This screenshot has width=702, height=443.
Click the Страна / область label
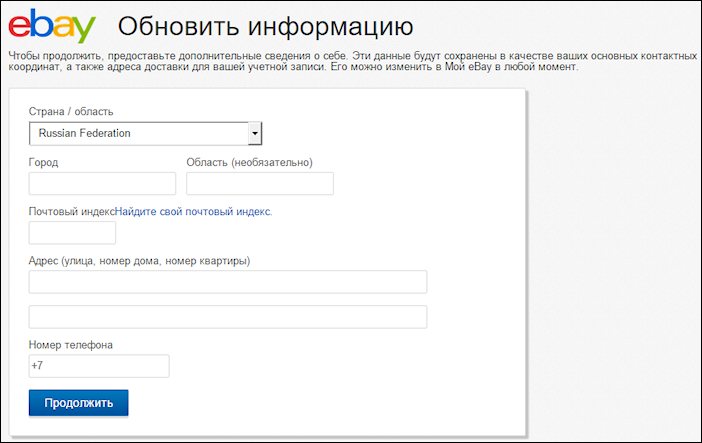(x=71, y=112)
